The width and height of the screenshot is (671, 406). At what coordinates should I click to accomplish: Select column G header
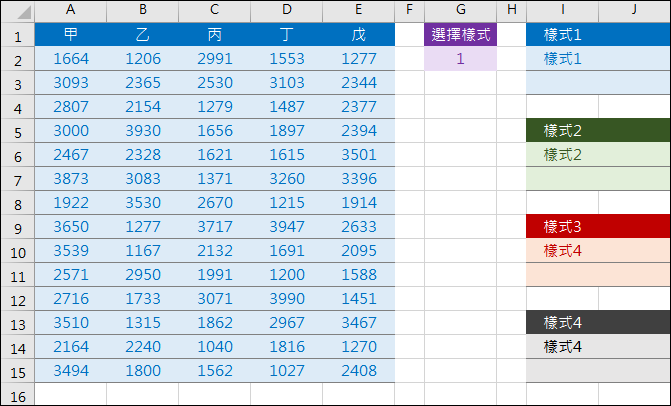click(460, 11)
